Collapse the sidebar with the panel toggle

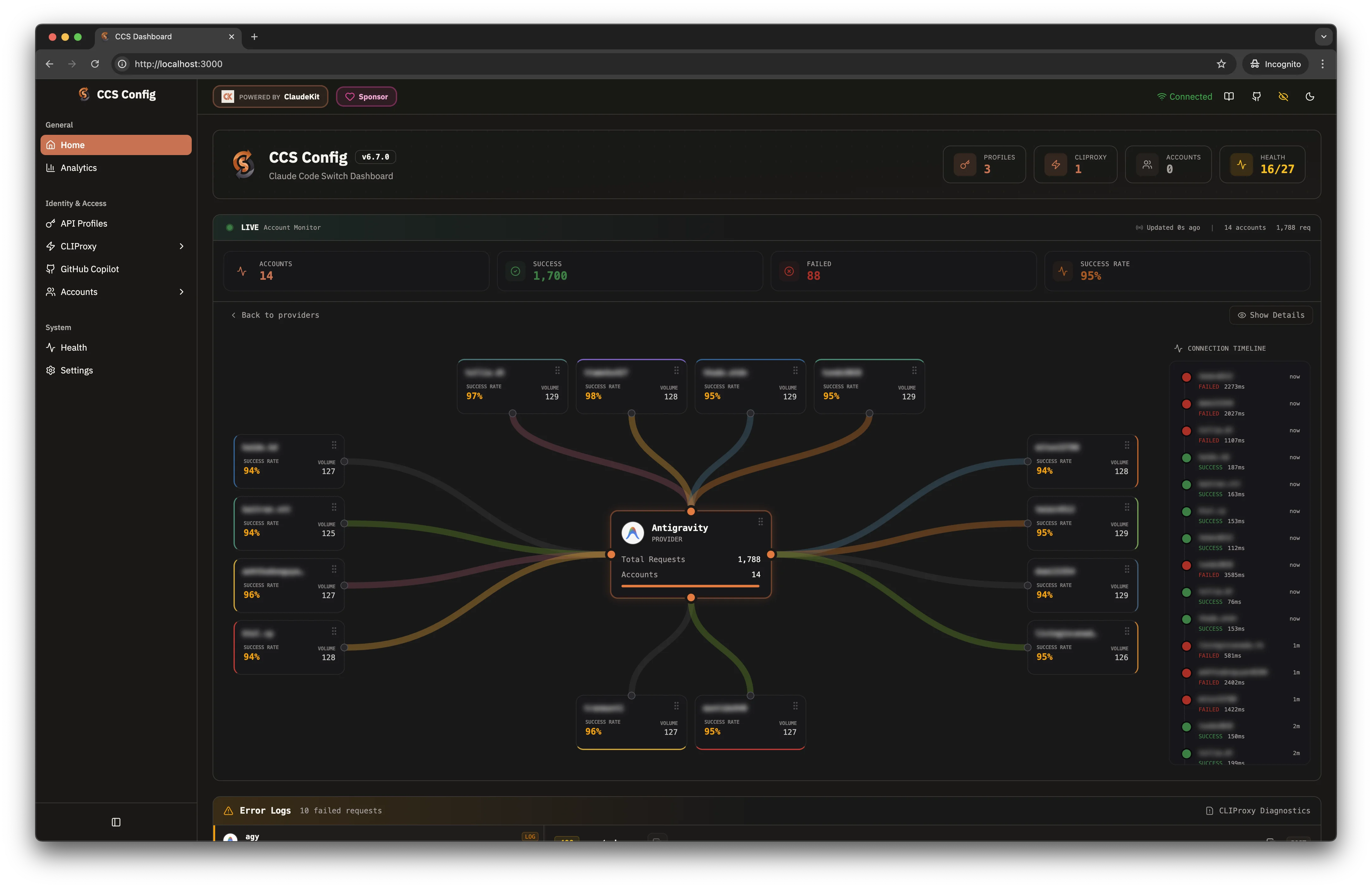[116, 822]
